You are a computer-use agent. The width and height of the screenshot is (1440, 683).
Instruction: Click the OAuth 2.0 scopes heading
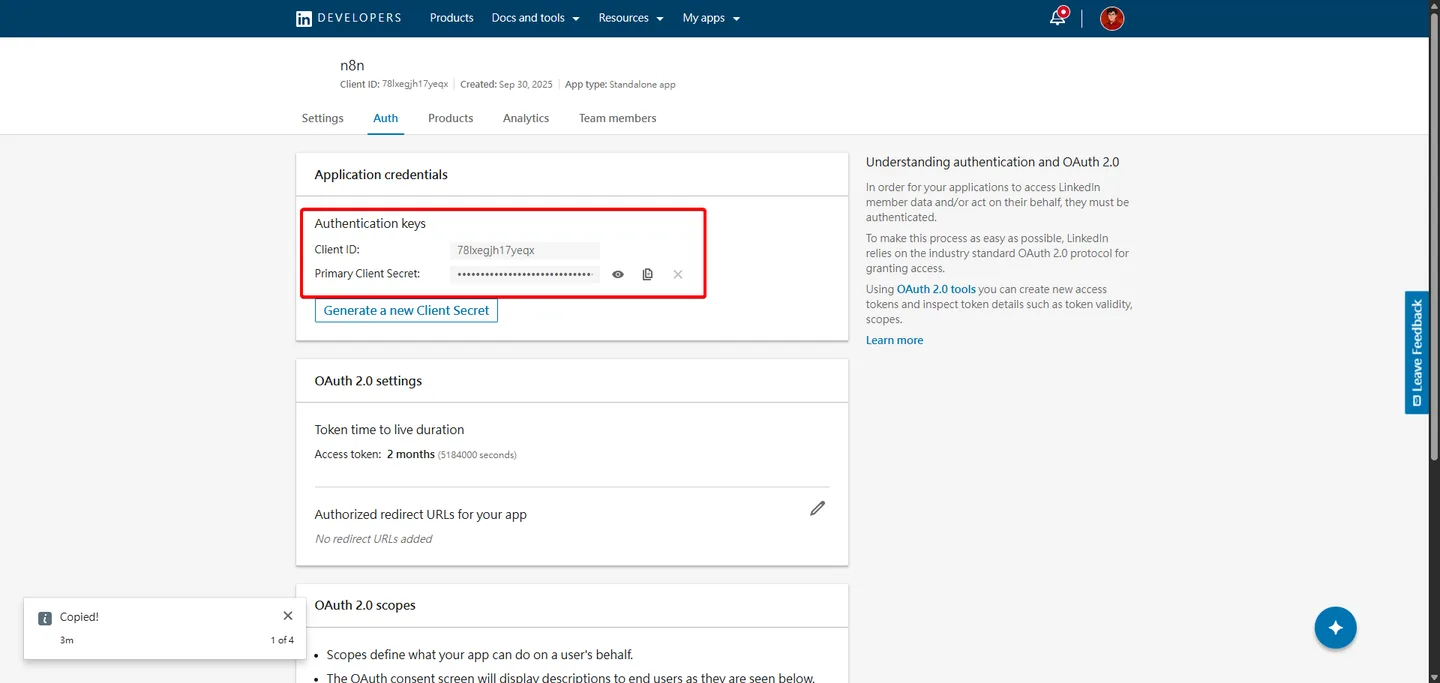[365, 605]
